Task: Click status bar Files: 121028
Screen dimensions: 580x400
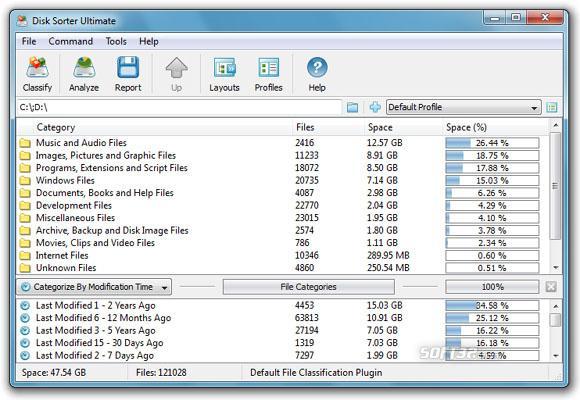Action: (x=161, y=373)
